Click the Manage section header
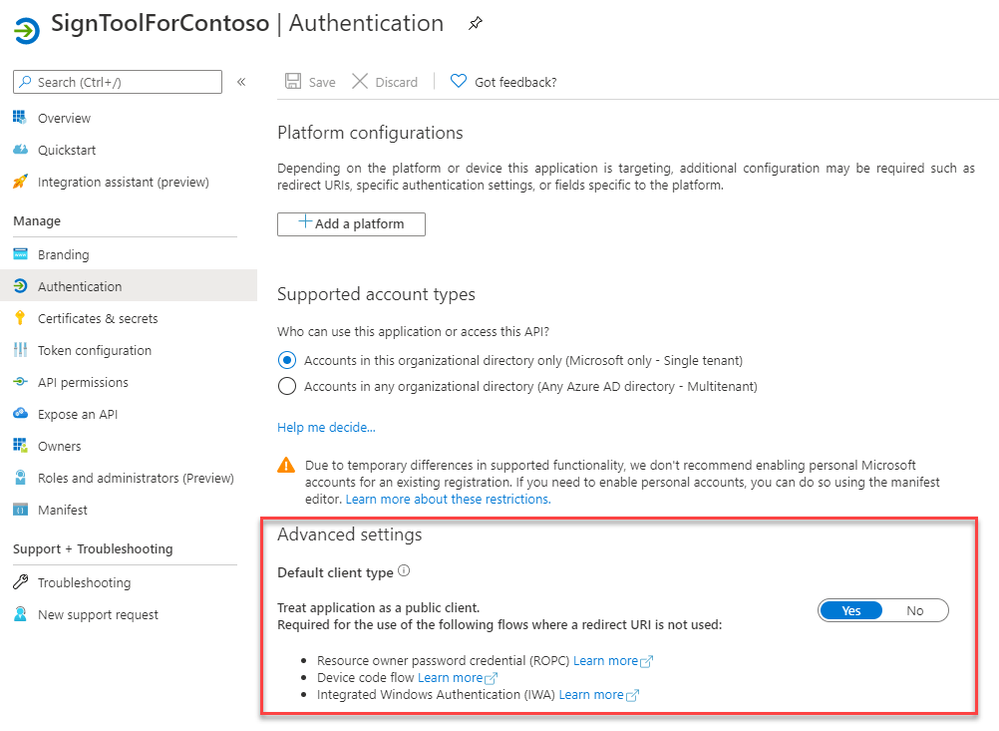 pyautogui.click(x=37, y=221)
